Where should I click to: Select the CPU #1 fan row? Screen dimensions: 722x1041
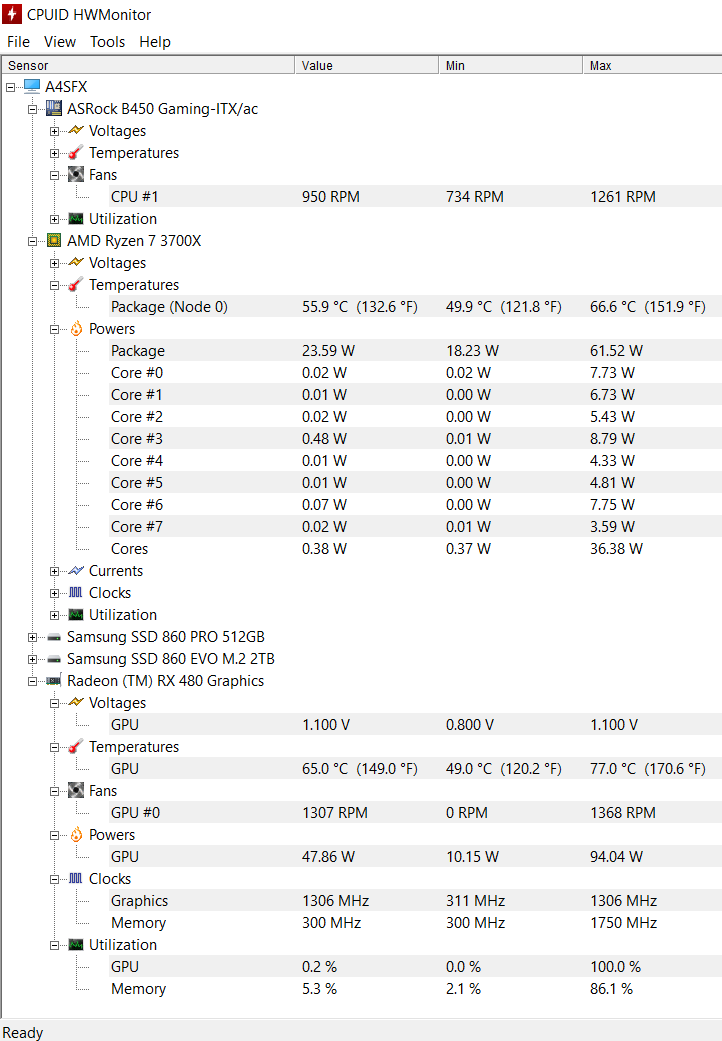[415, 197]
